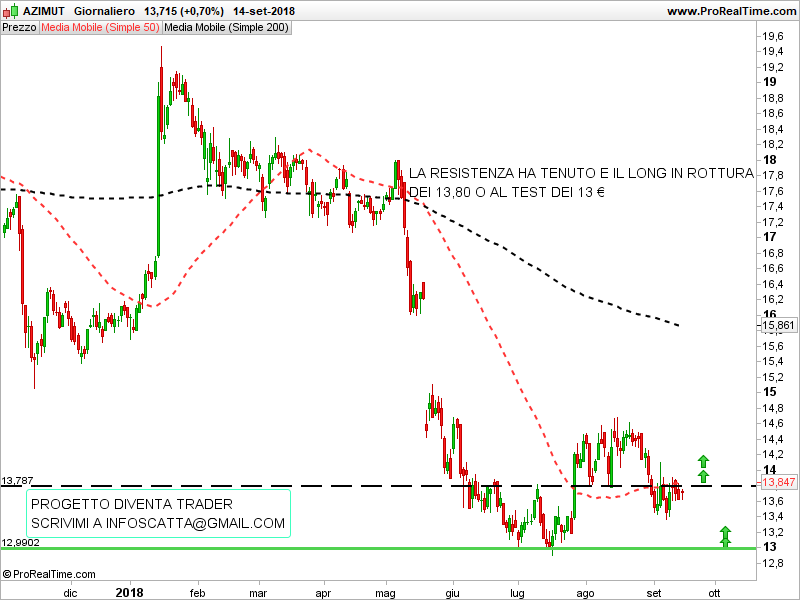Click the 13,787 resistance level label
Screen dimensions: 800x600
(x=17, y=481)
